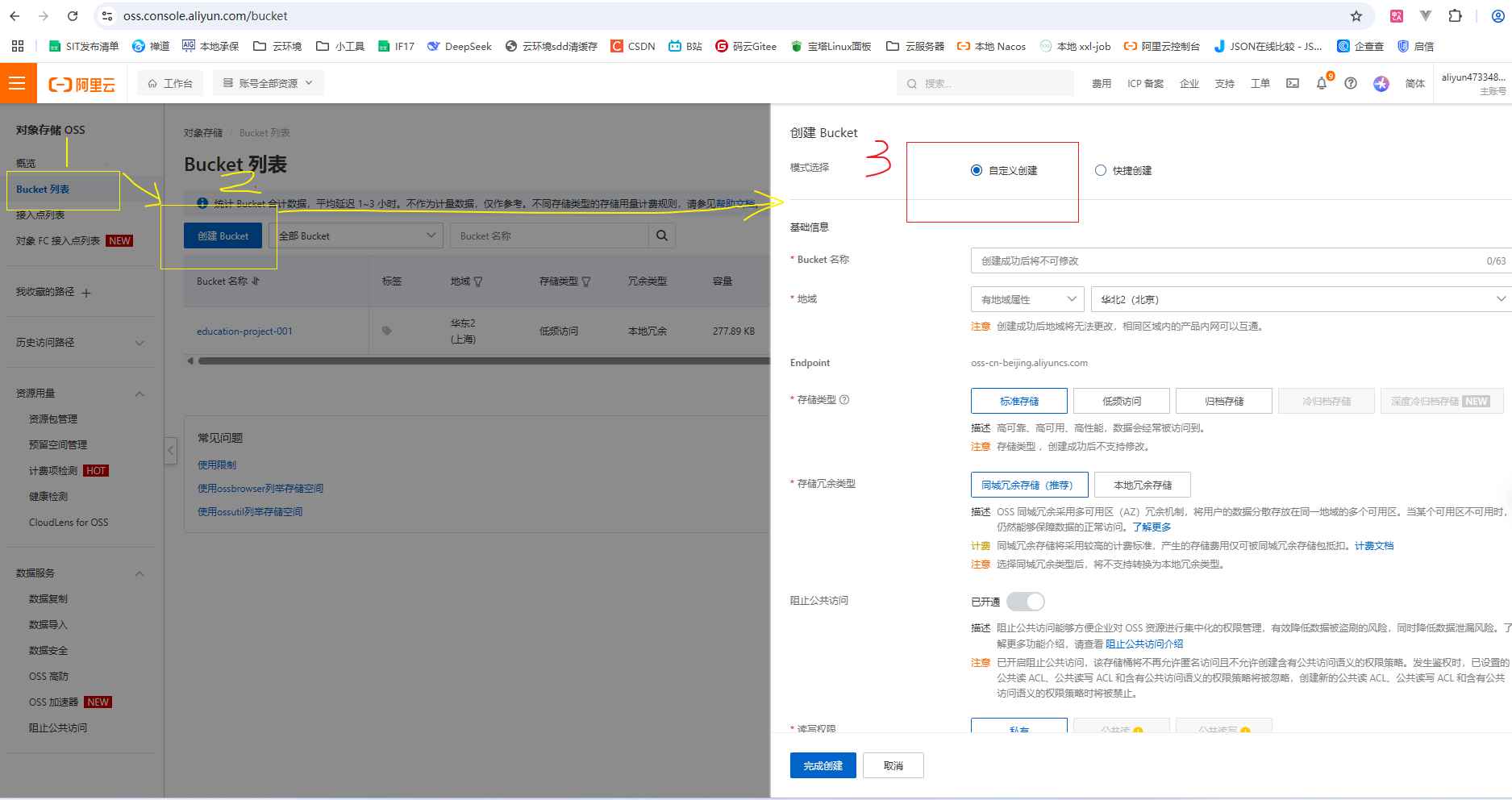Go back in browser history
The height and width of the screenshot is (800, 1512).
click(x=15, y=16)
